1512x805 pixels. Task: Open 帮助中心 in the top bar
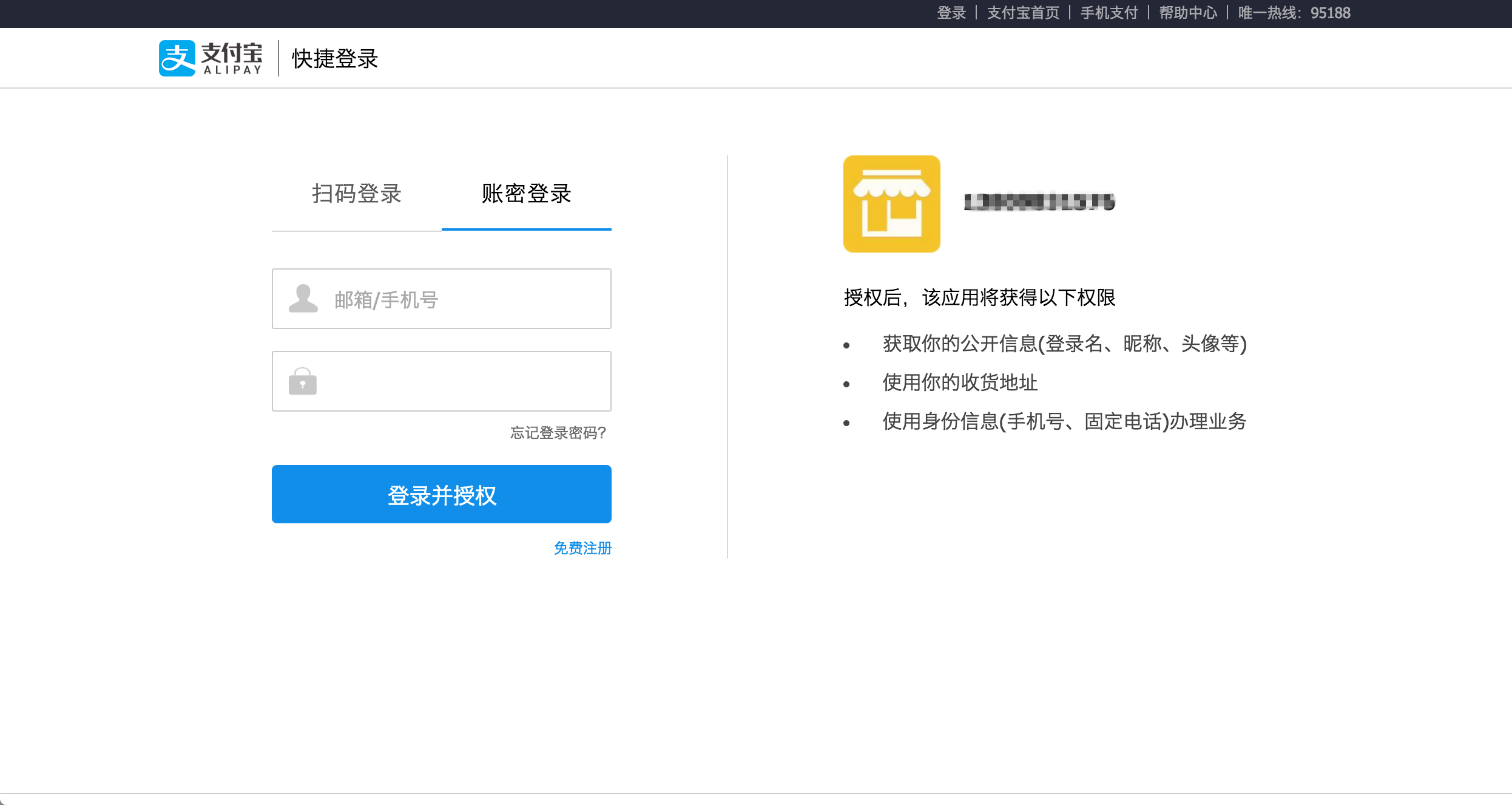click(1187, 13)
